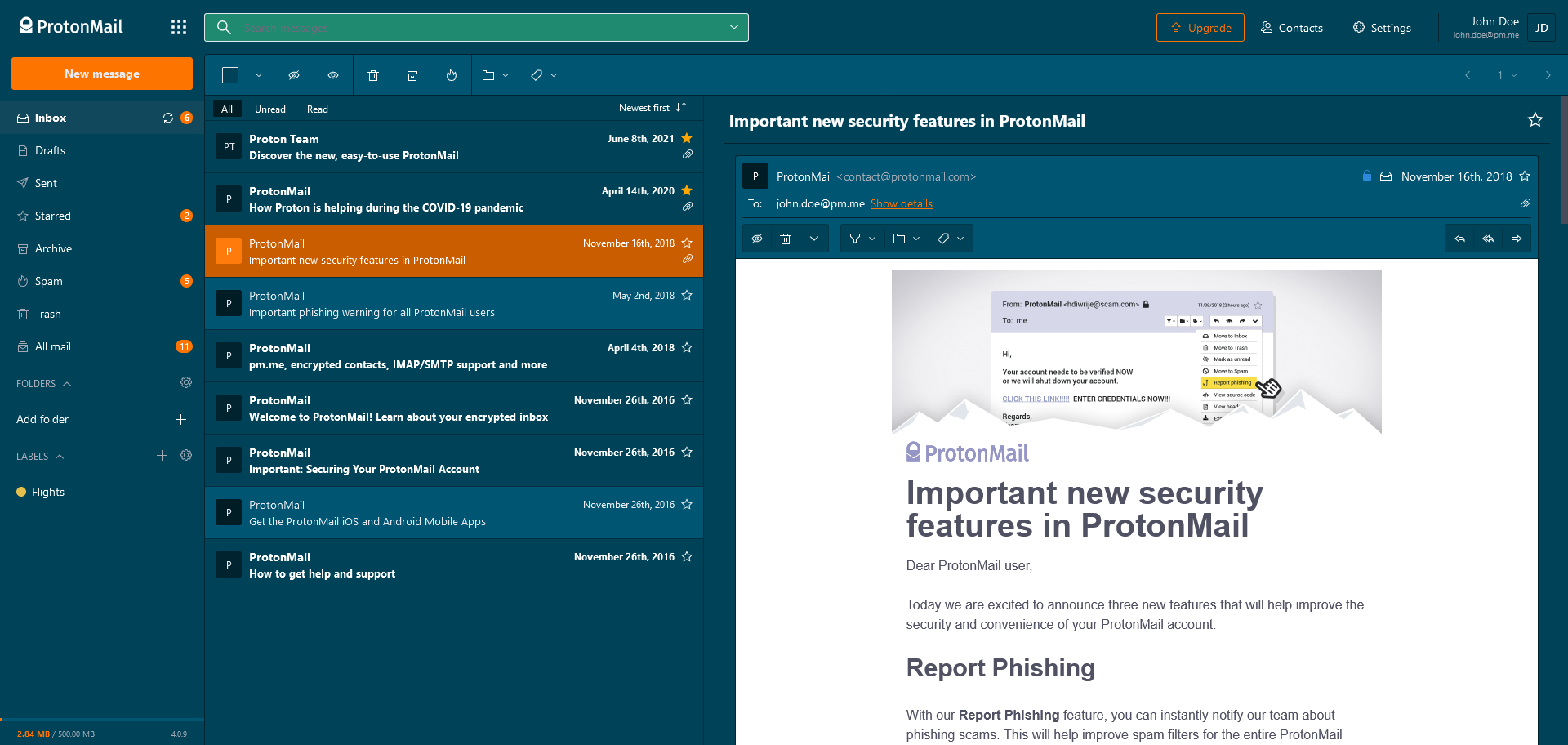Click the ProtonMail logo

(72, 26)
